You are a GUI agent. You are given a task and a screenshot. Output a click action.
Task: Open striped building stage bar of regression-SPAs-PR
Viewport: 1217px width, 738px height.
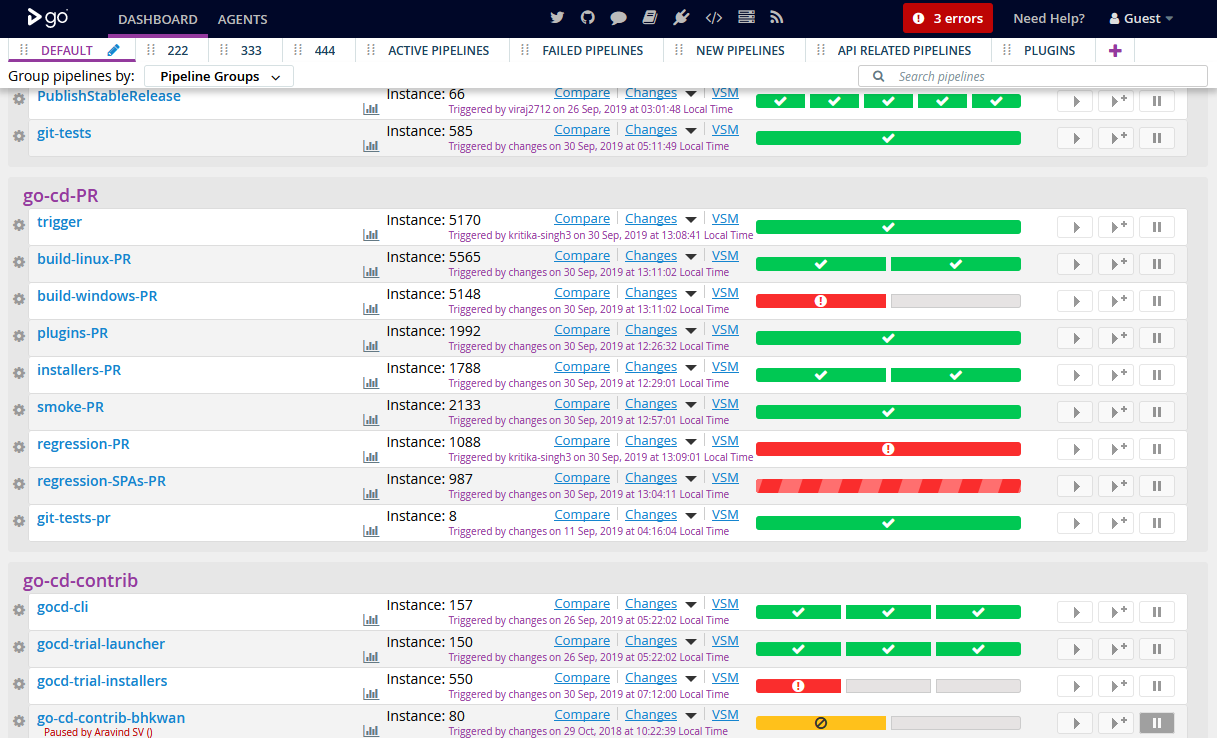point(888,486)
